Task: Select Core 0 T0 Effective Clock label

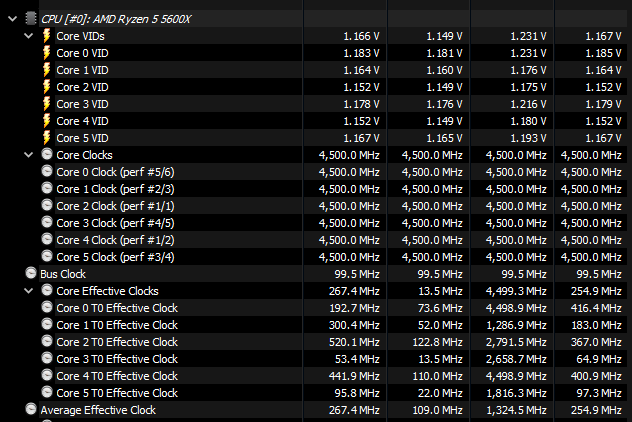Action: (117, 308)
